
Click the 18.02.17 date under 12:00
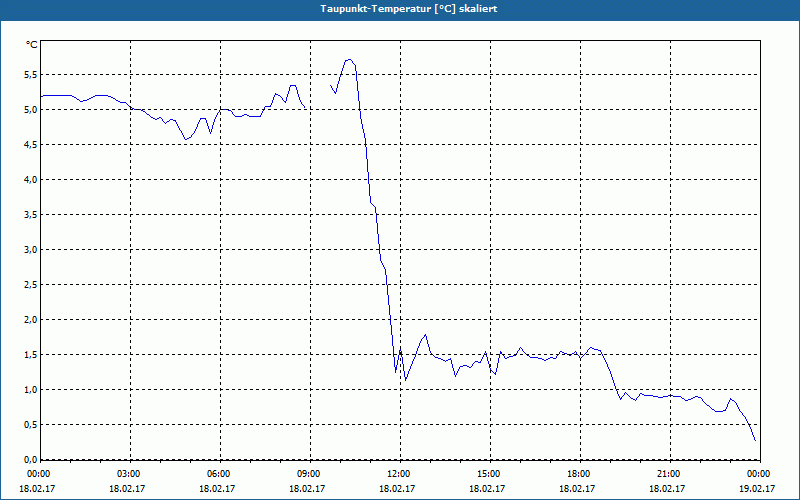coord(397,489)
